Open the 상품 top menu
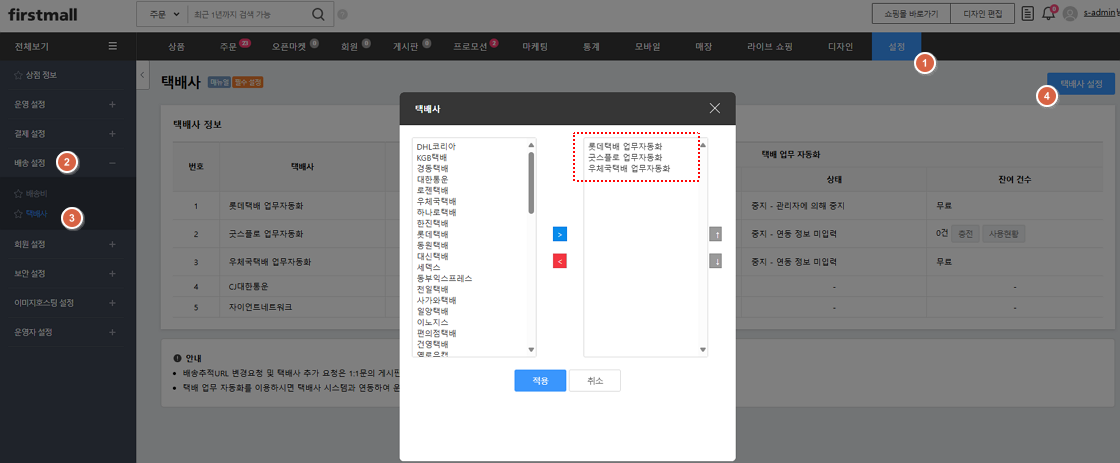Screen dimensions: 1120x463 point(176,46)
